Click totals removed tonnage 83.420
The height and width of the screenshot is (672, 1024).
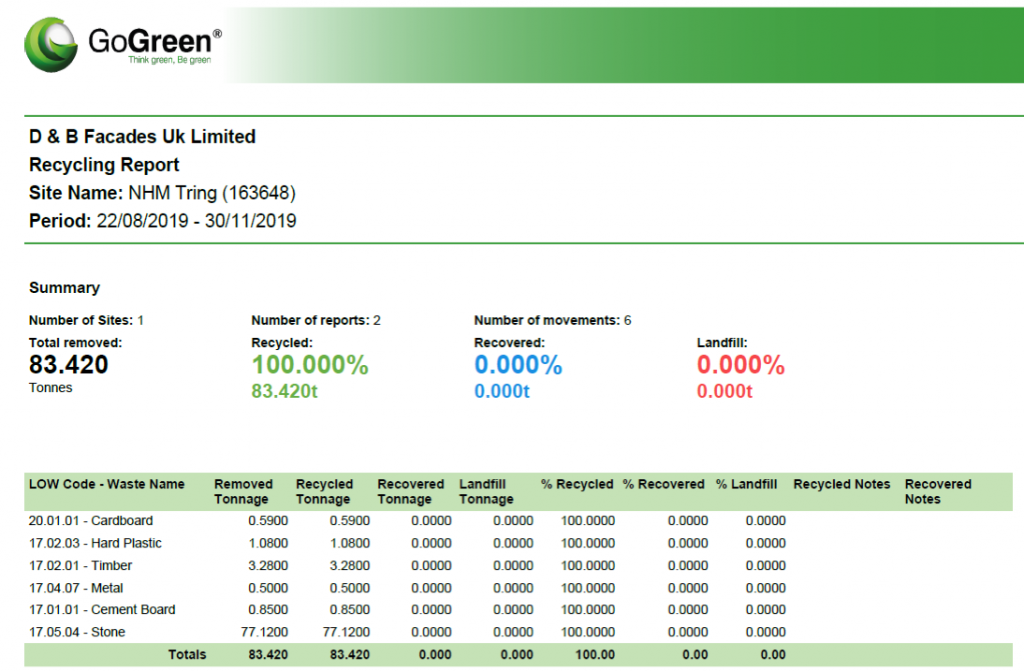coord(268,654)
